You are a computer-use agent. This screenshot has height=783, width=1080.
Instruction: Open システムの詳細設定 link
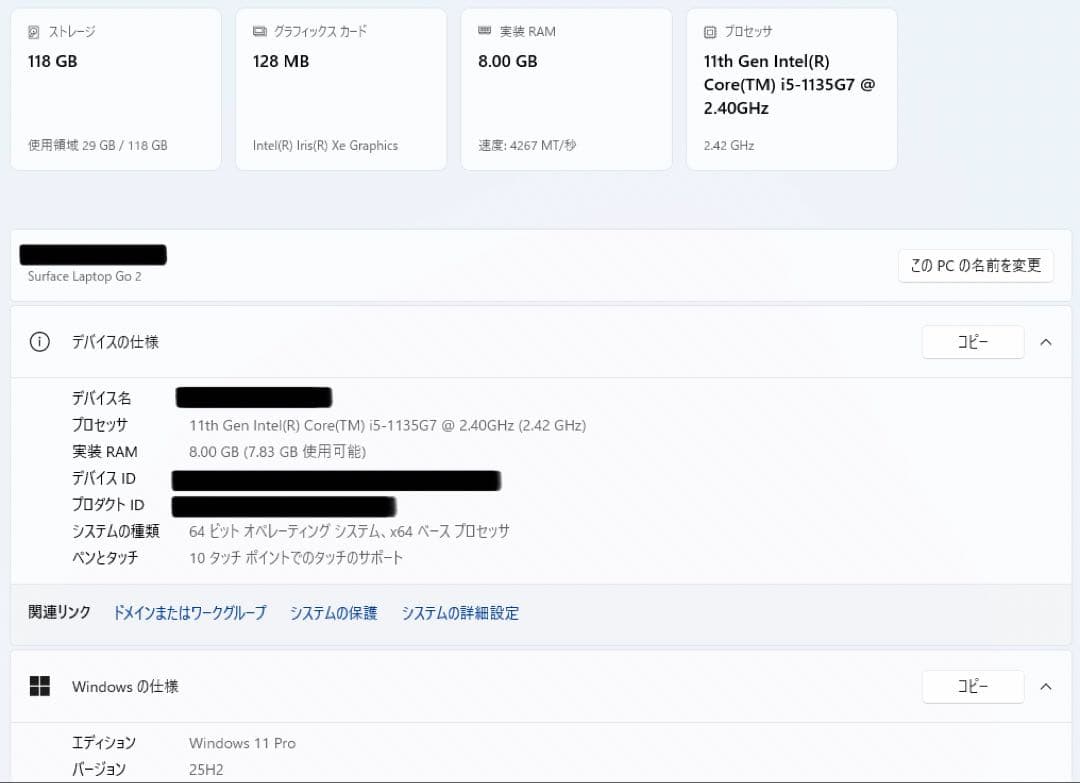[x=460, y=613]
